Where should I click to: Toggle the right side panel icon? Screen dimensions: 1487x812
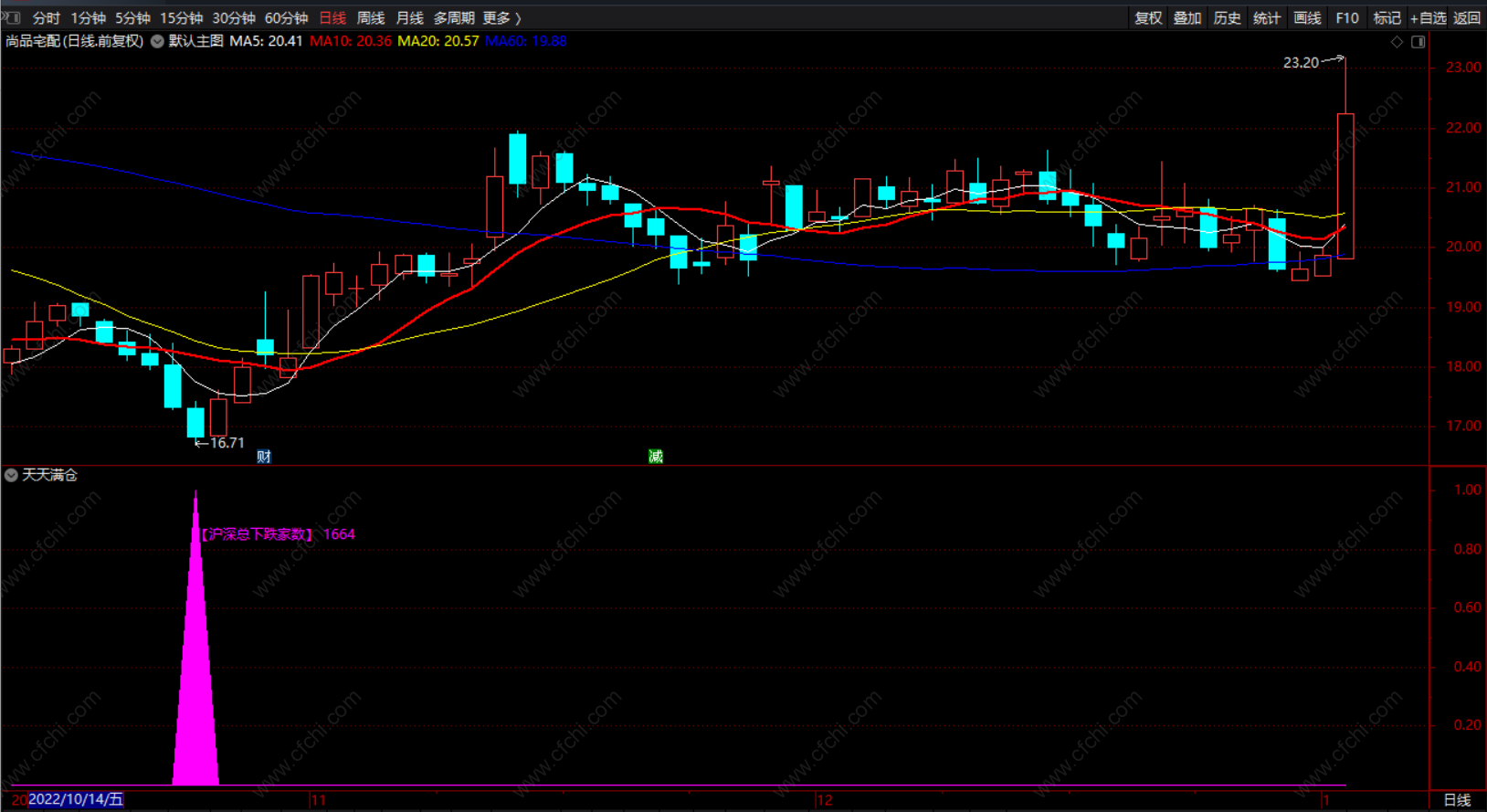click(x=1418, y=42)
